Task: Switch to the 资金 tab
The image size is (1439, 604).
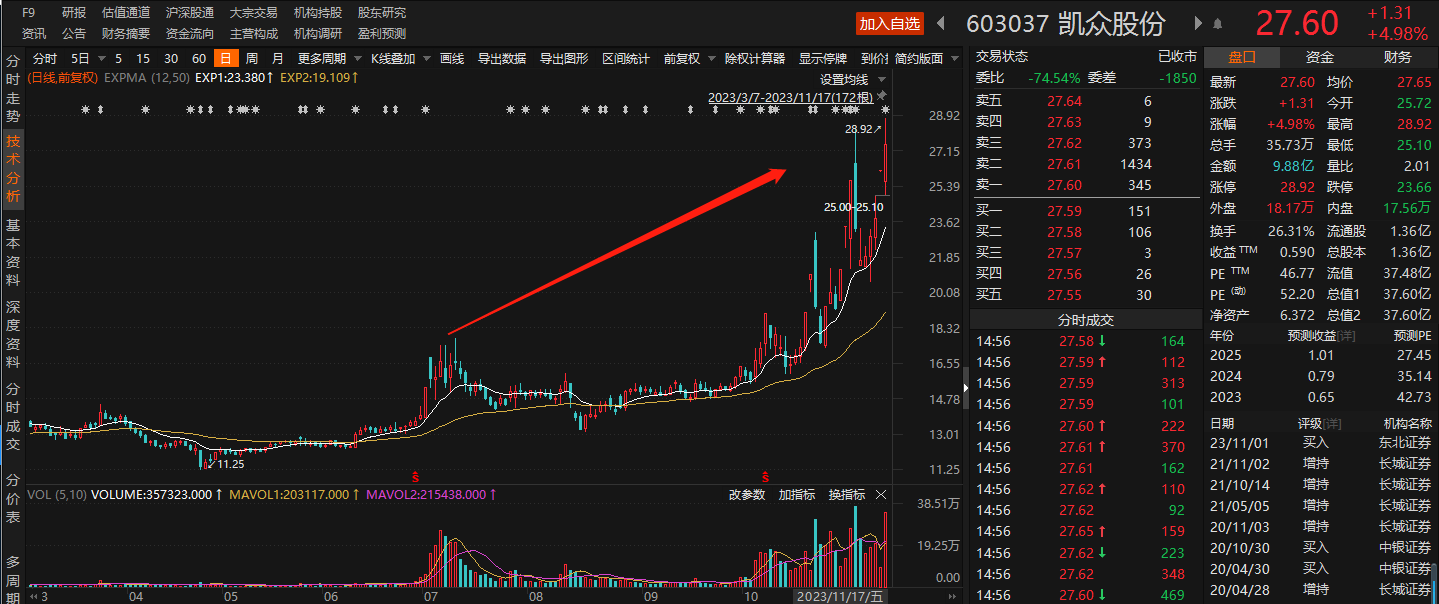Action: (x=1320, y=57)
